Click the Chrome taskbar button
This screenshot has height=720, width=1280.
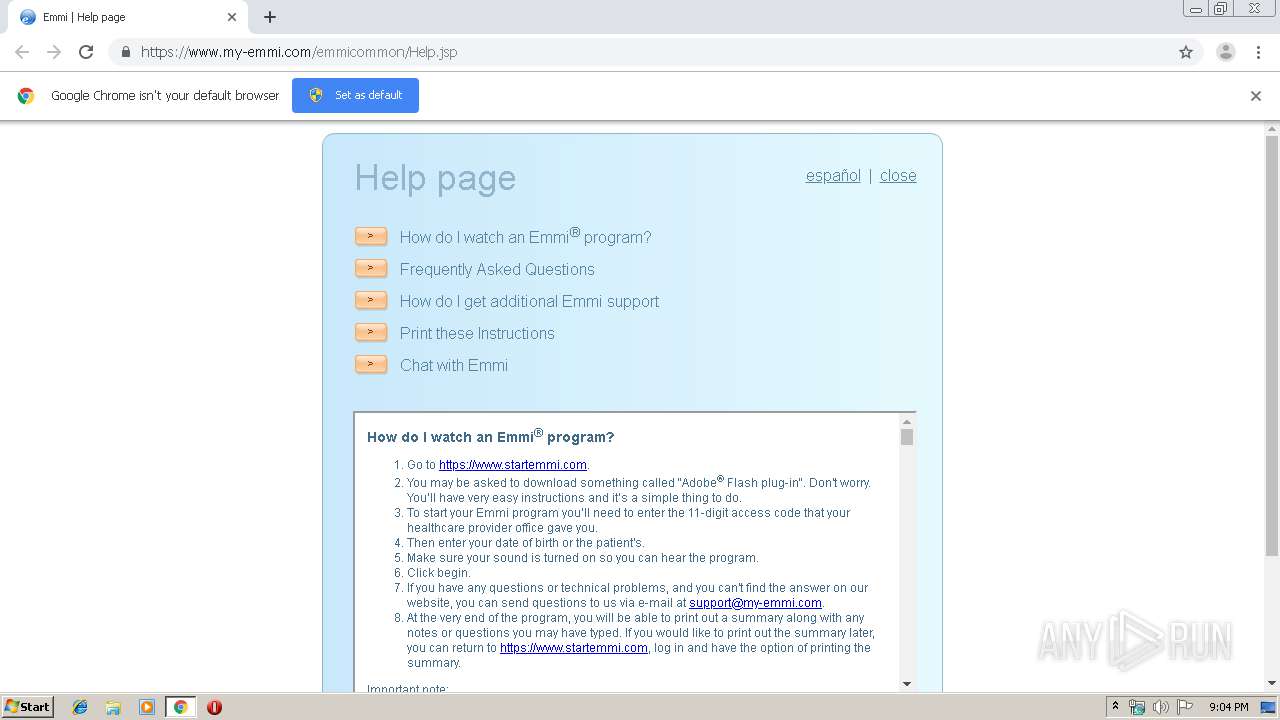click(180, 707)
